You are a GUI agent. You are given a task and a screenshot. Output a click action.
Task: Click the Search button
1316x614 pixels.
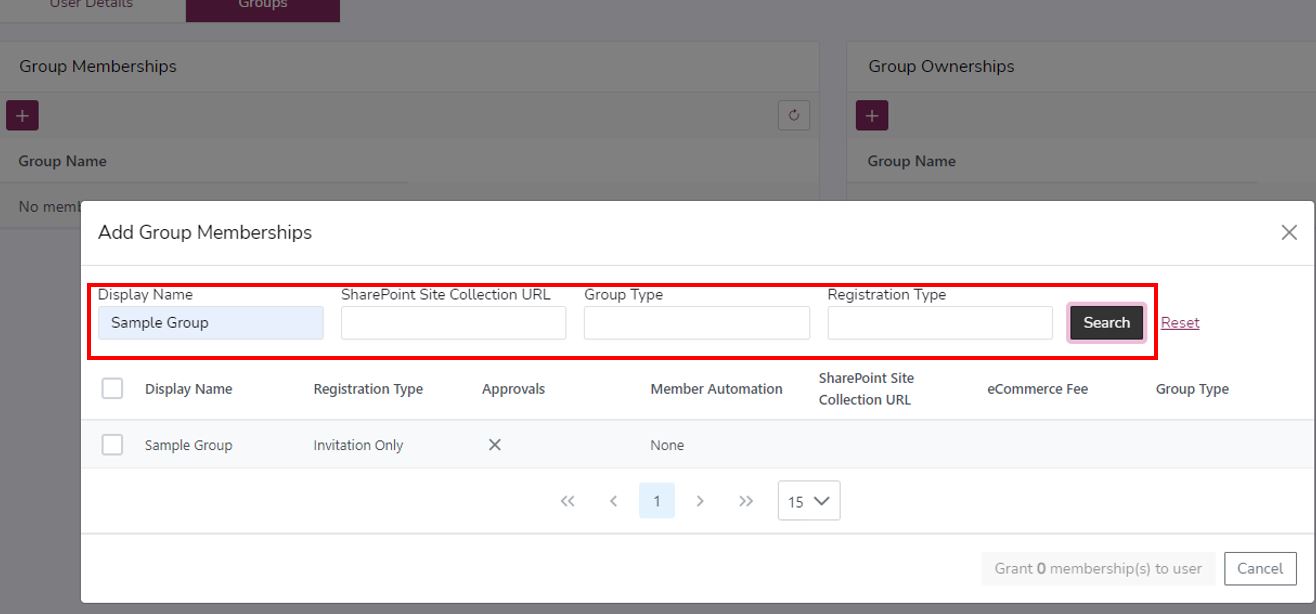click(1105, 322)
